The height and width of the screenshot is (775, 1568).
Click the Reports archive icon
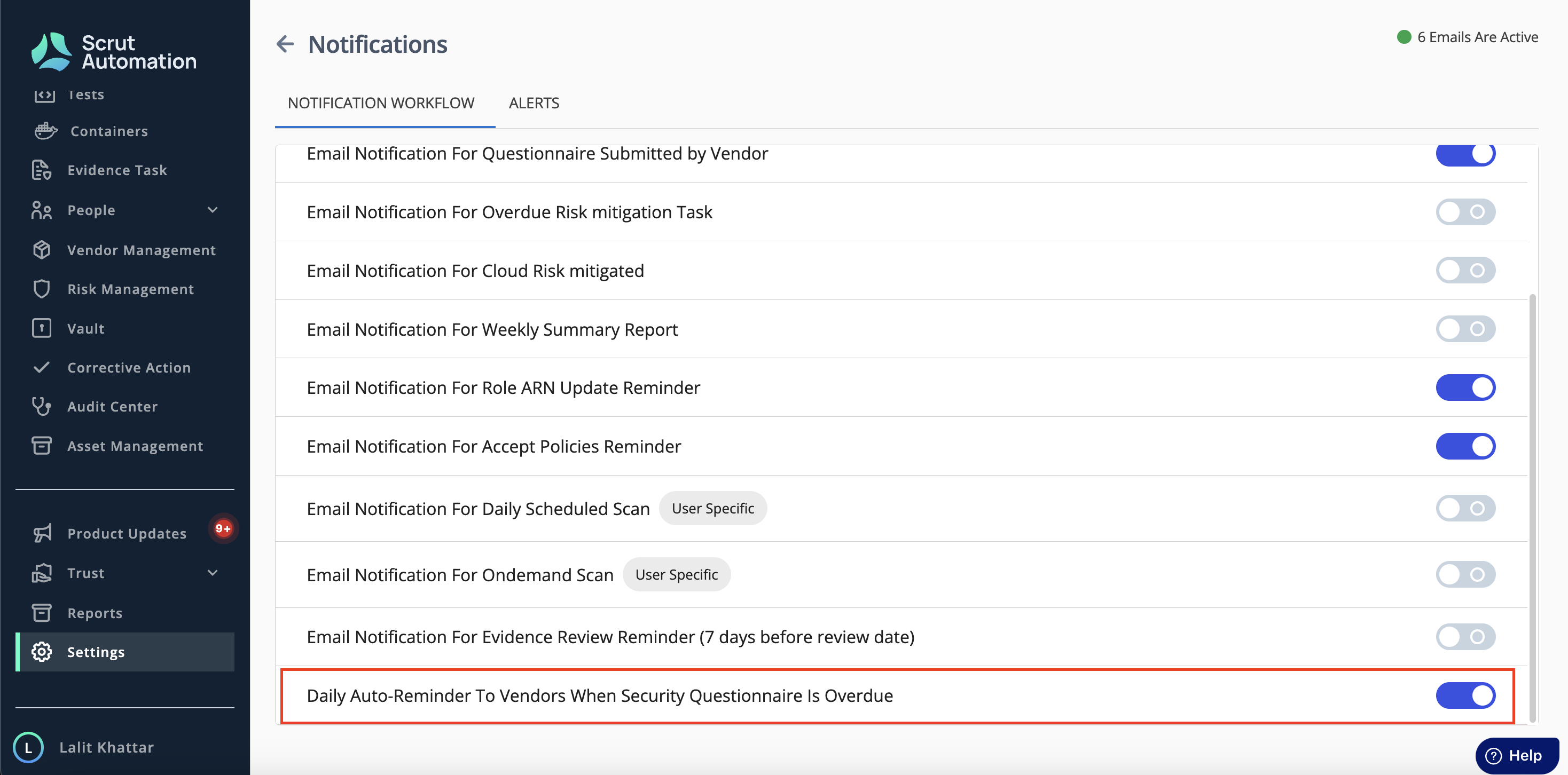[42, 612]
